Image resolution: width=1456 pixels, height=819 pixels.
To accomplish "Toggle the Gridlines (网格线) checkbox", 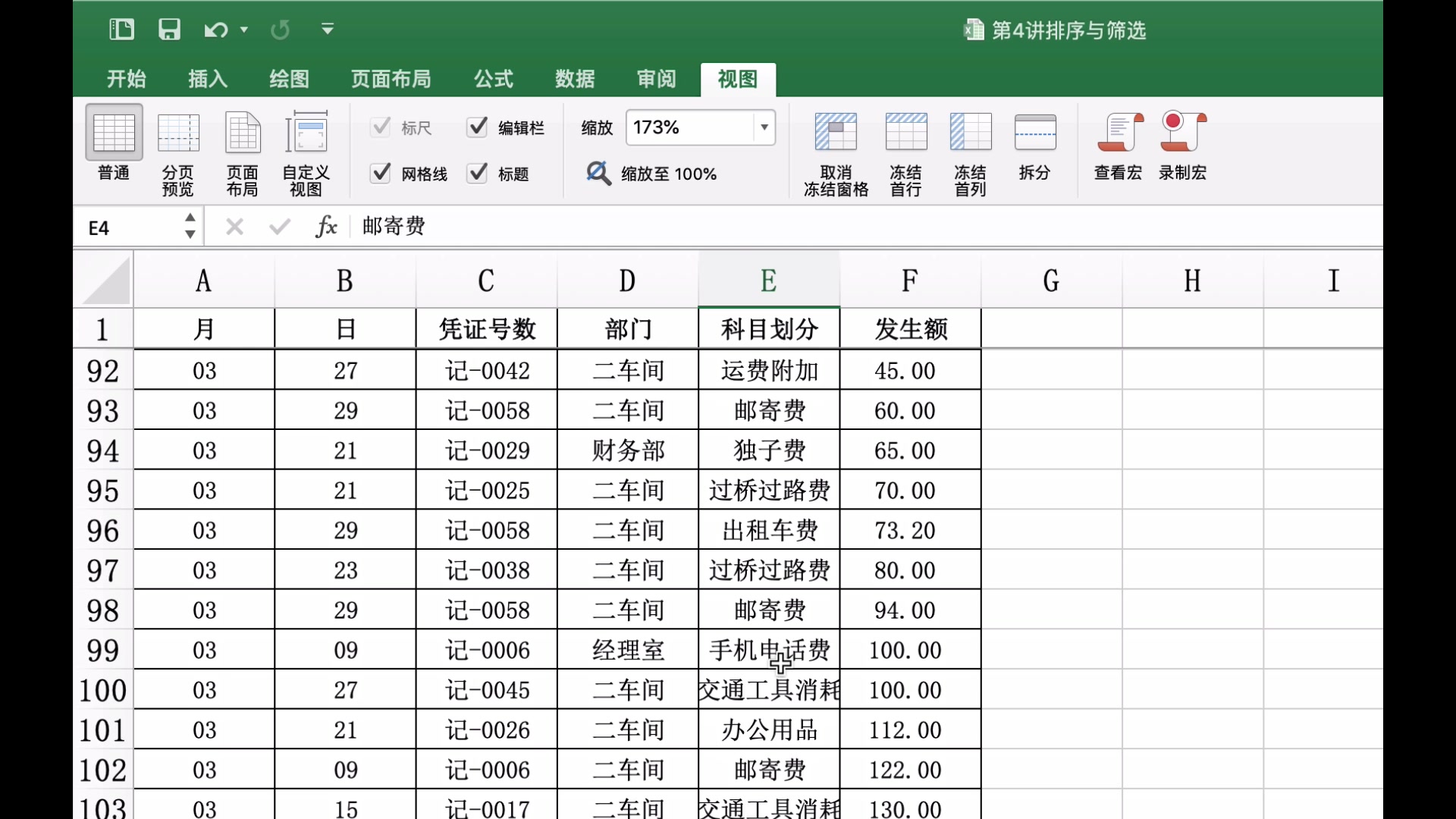I will coord(381,174).
